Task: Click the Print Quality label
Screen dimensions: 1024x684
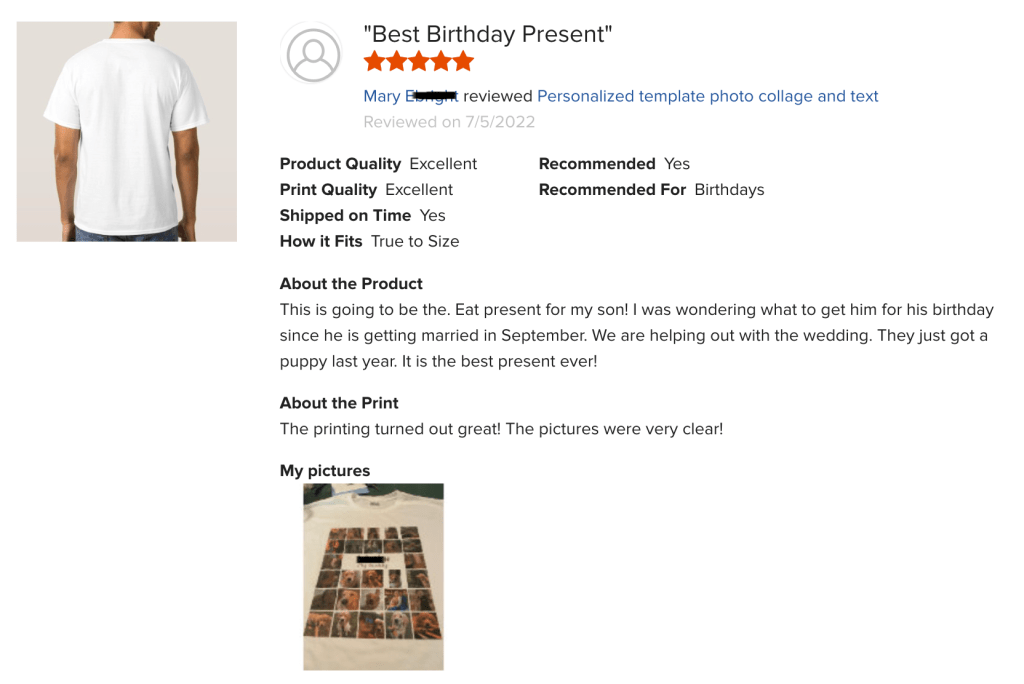Action: pos(328,190)
